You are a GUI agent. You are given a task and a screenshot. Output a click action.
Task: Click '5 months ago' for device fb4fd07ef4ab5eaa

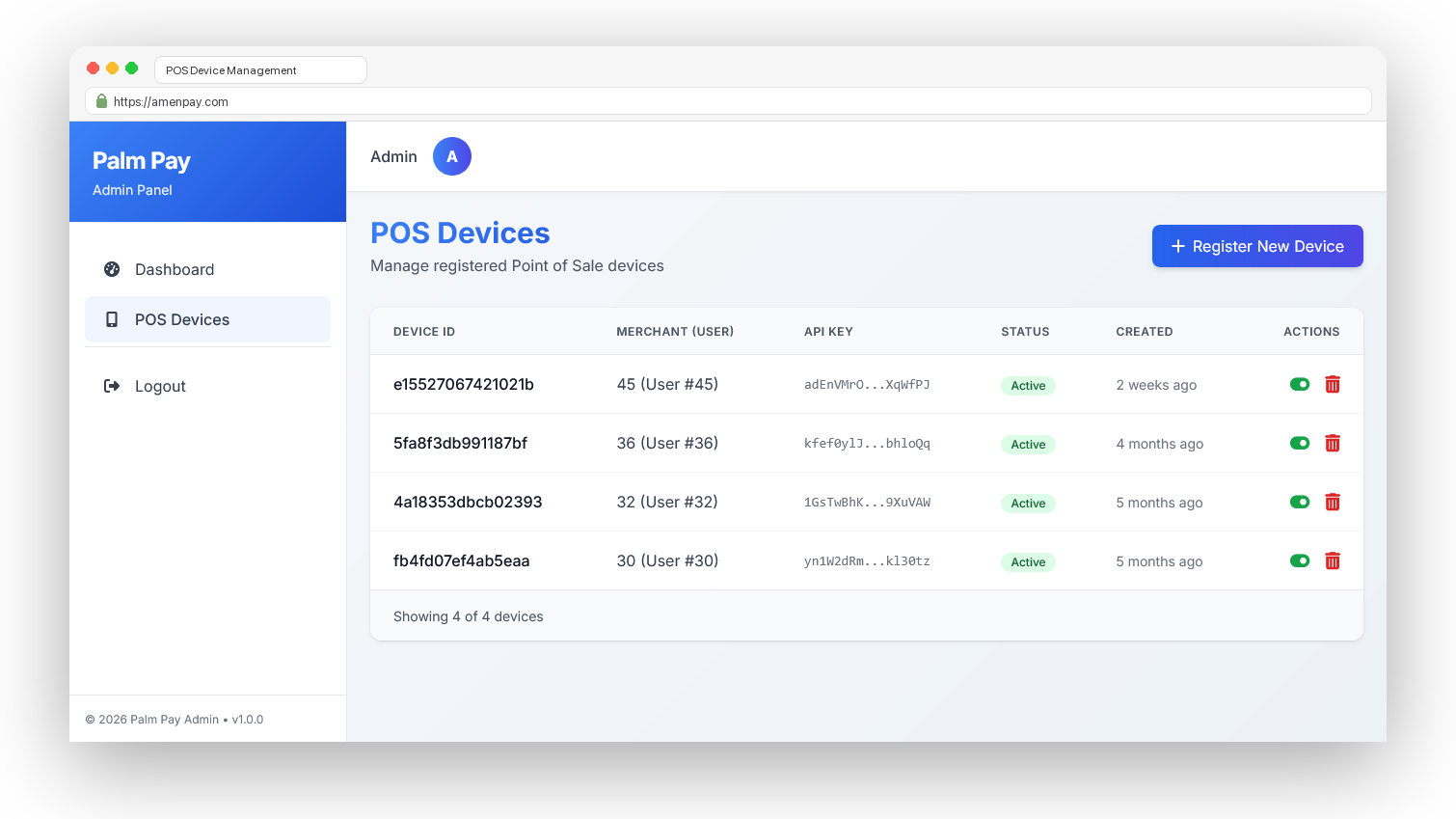(x=1159, y=561)
